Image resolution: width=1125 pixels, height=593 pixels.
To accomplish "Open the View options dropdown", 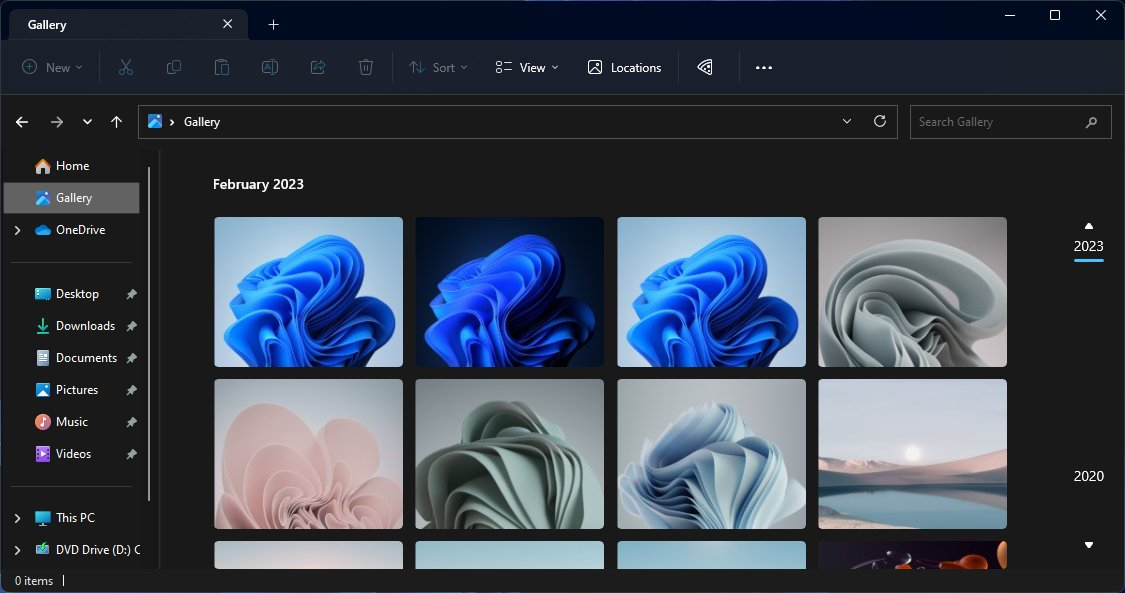I will coord(525,67).
